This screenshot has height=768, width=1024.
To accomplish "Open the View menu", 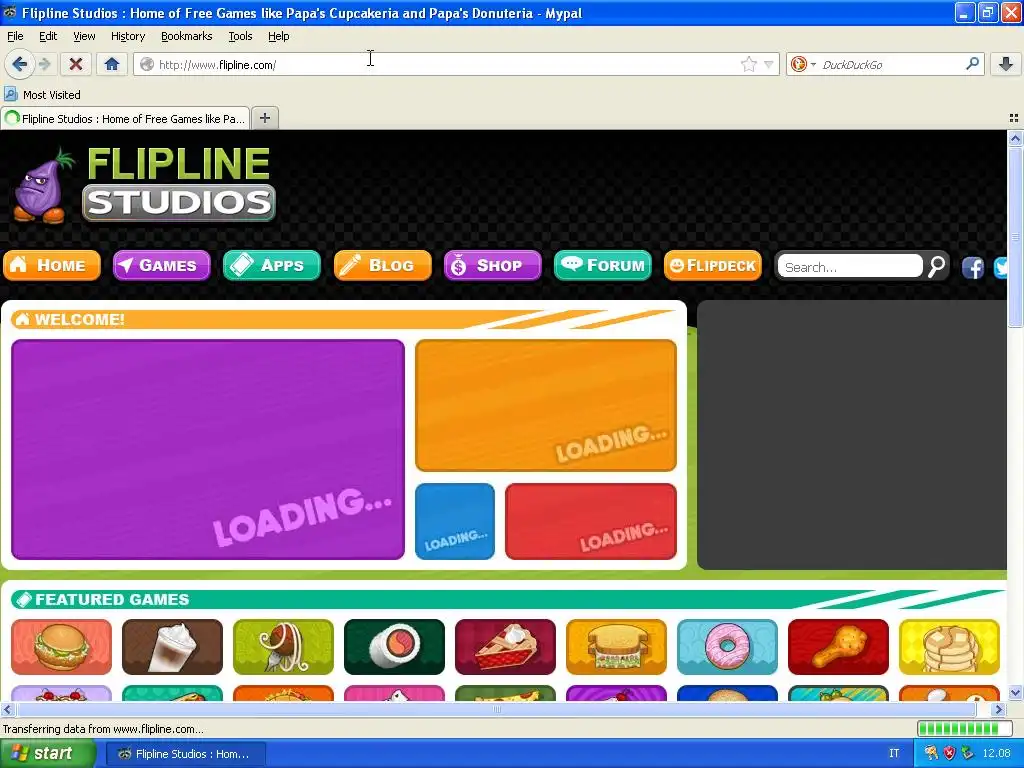I will pyautogui.click(x=84, y=36).
